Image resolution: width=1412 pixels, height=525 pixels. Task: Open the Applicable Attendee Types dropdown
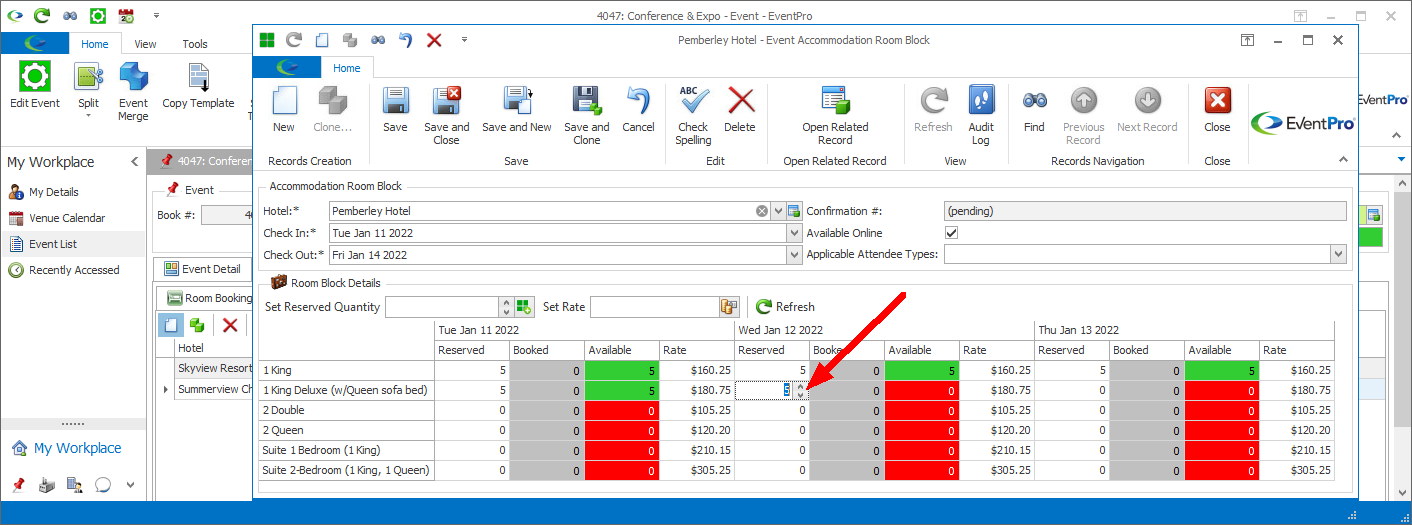click(x=1338, y=255)
